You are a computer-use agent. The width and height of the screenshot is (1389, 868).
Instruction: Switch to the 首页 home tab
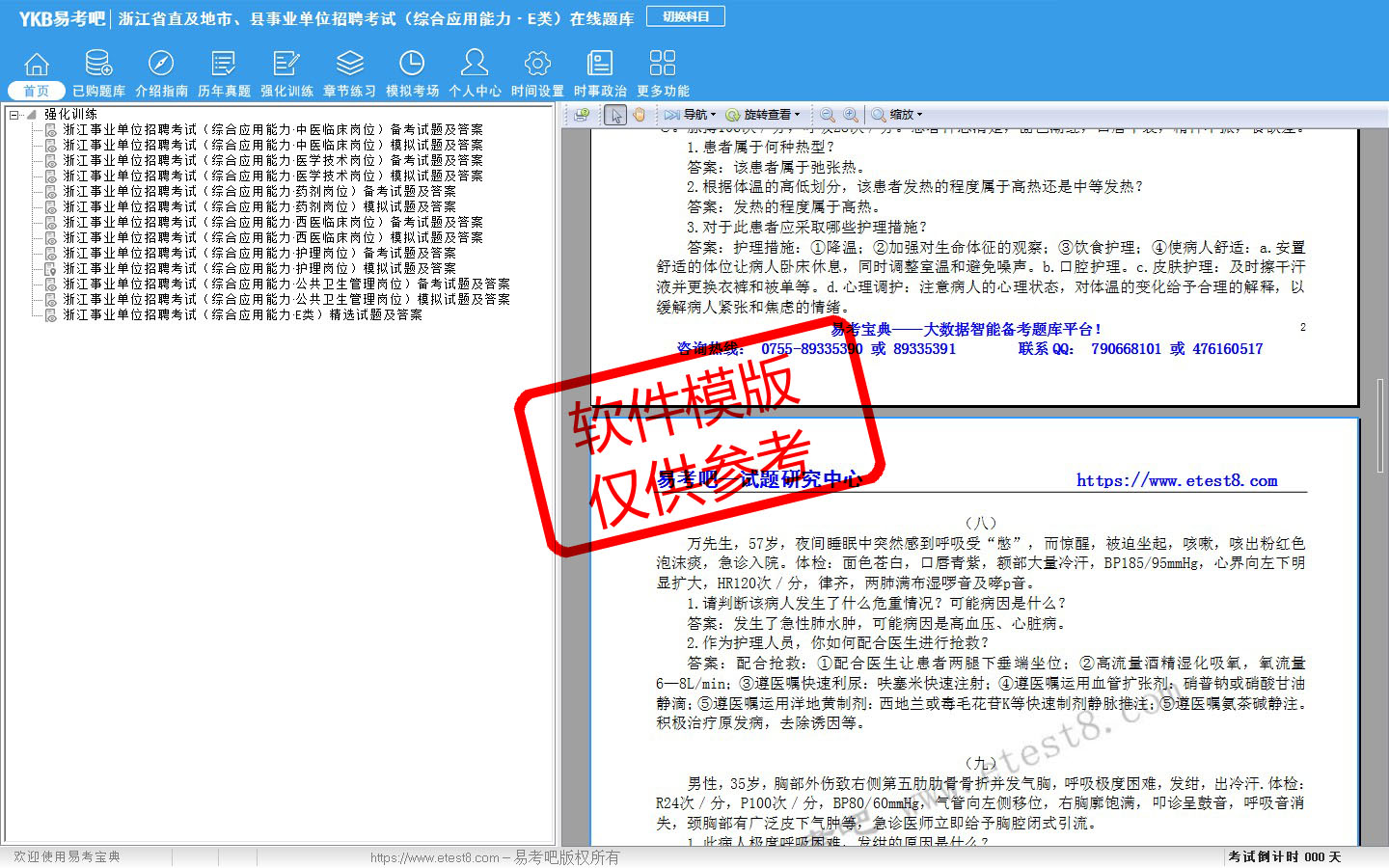pyautogui.click(x=36, y=91)
